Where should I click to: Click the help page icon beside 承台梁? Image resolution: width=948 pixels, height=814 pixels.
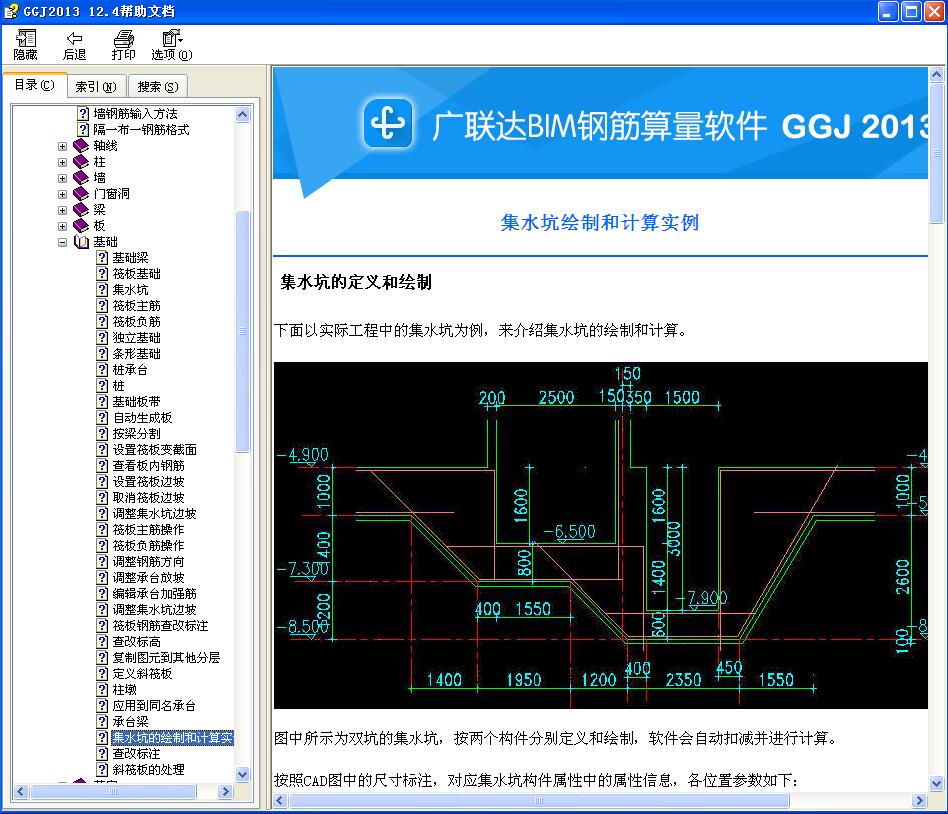[x=103, y=721]
